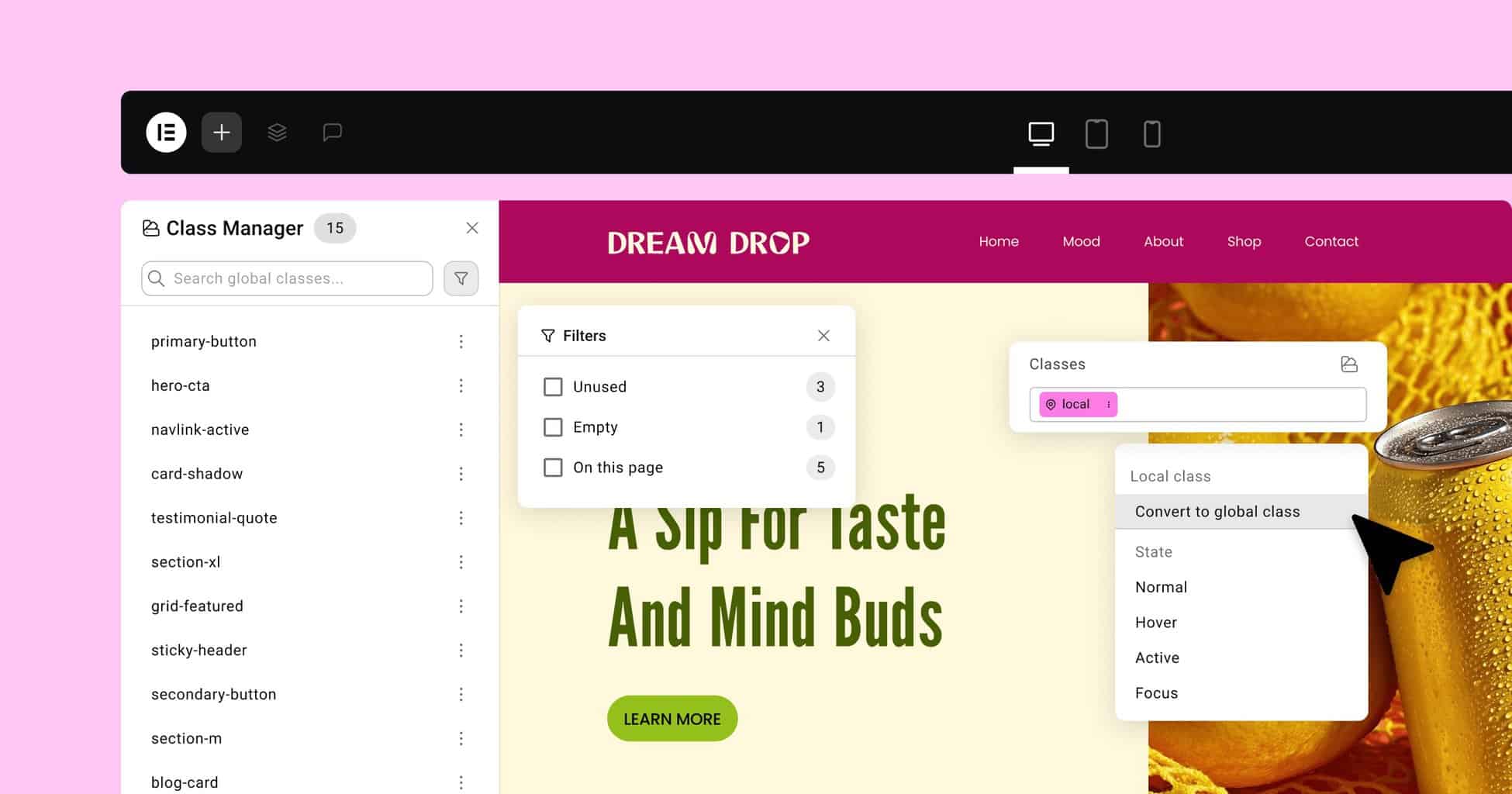Enable the Empty filter checkbox
This screenshot has height=794, width=1512.
[553, 427]
